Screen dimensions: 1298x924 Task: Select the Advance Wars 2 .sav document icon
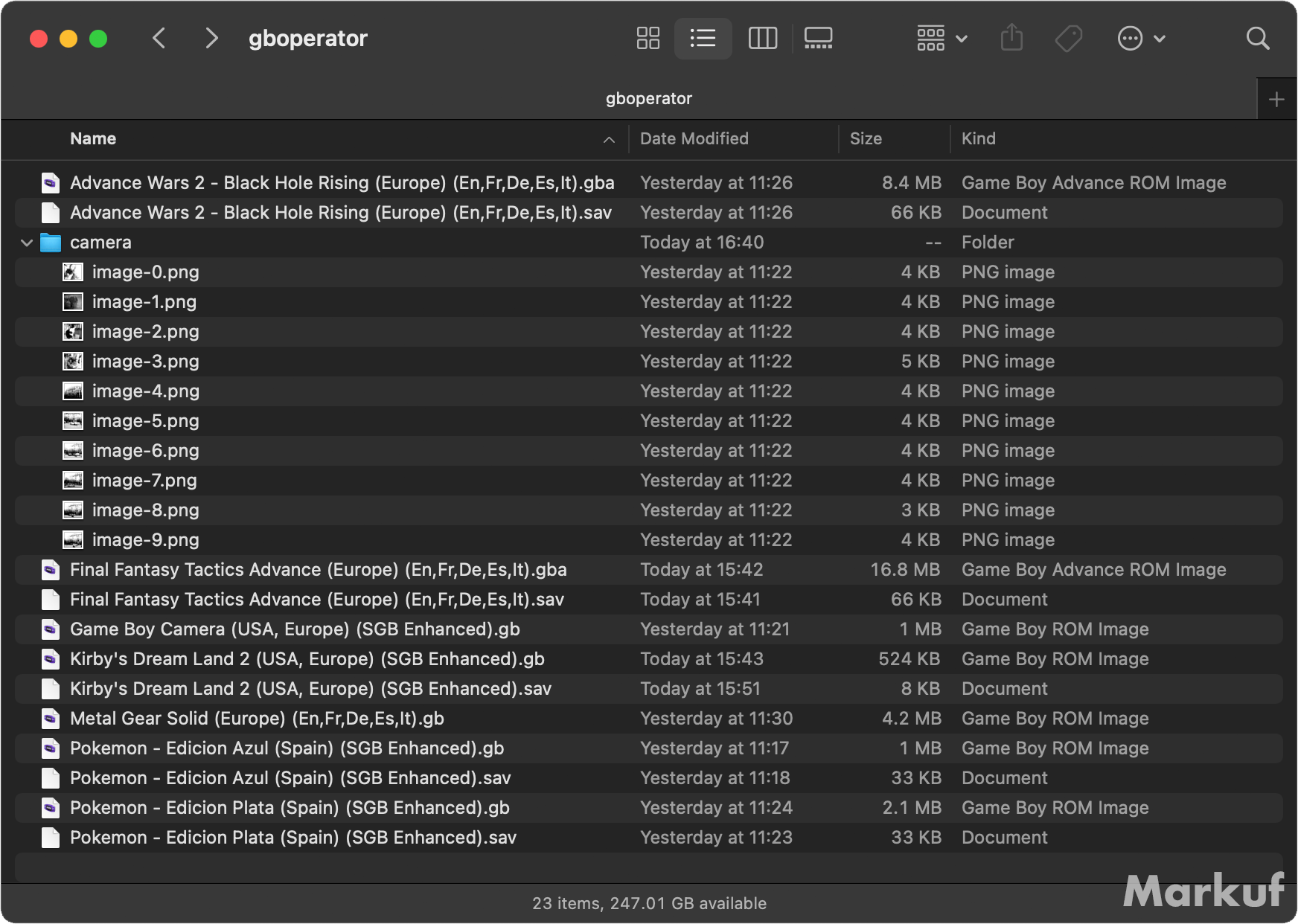click(x=51, y=213)
